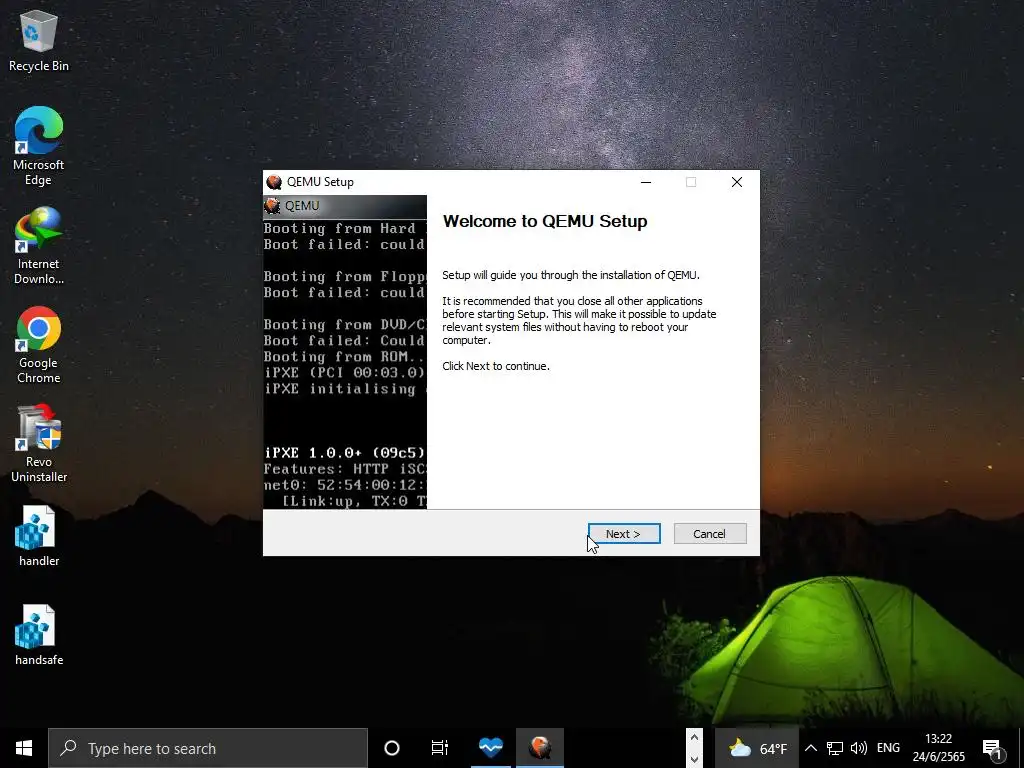Screen dimensions: 1024x768
Task: Click the QEMU installer taskbar button
Action: point(540,748)
